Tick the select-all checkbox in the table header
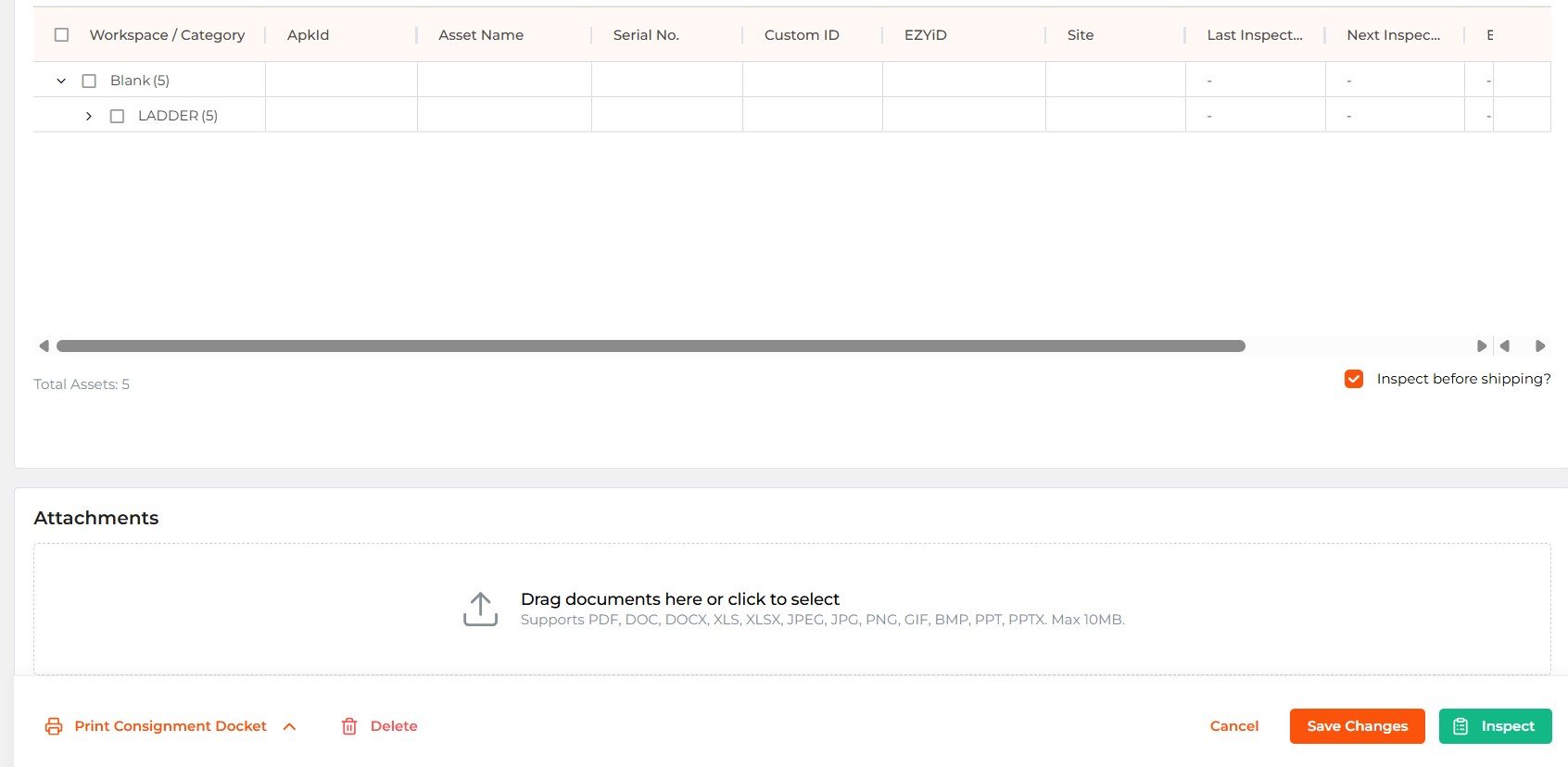The image size is (1568, 767). tap(62, 35)
